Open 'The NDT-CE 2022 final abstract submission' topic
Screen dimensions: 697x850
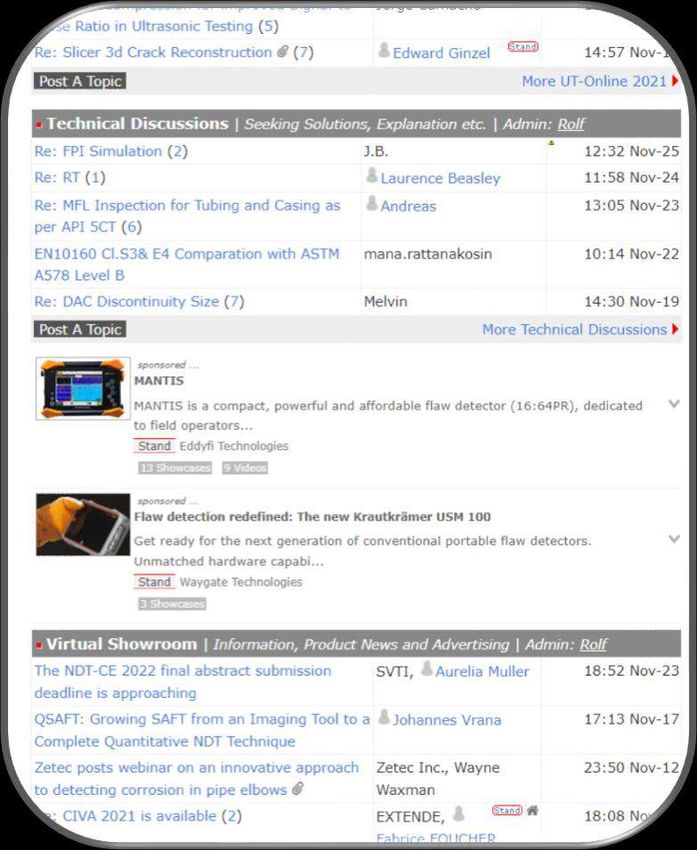pyautogui.click(x=183, y=682)
